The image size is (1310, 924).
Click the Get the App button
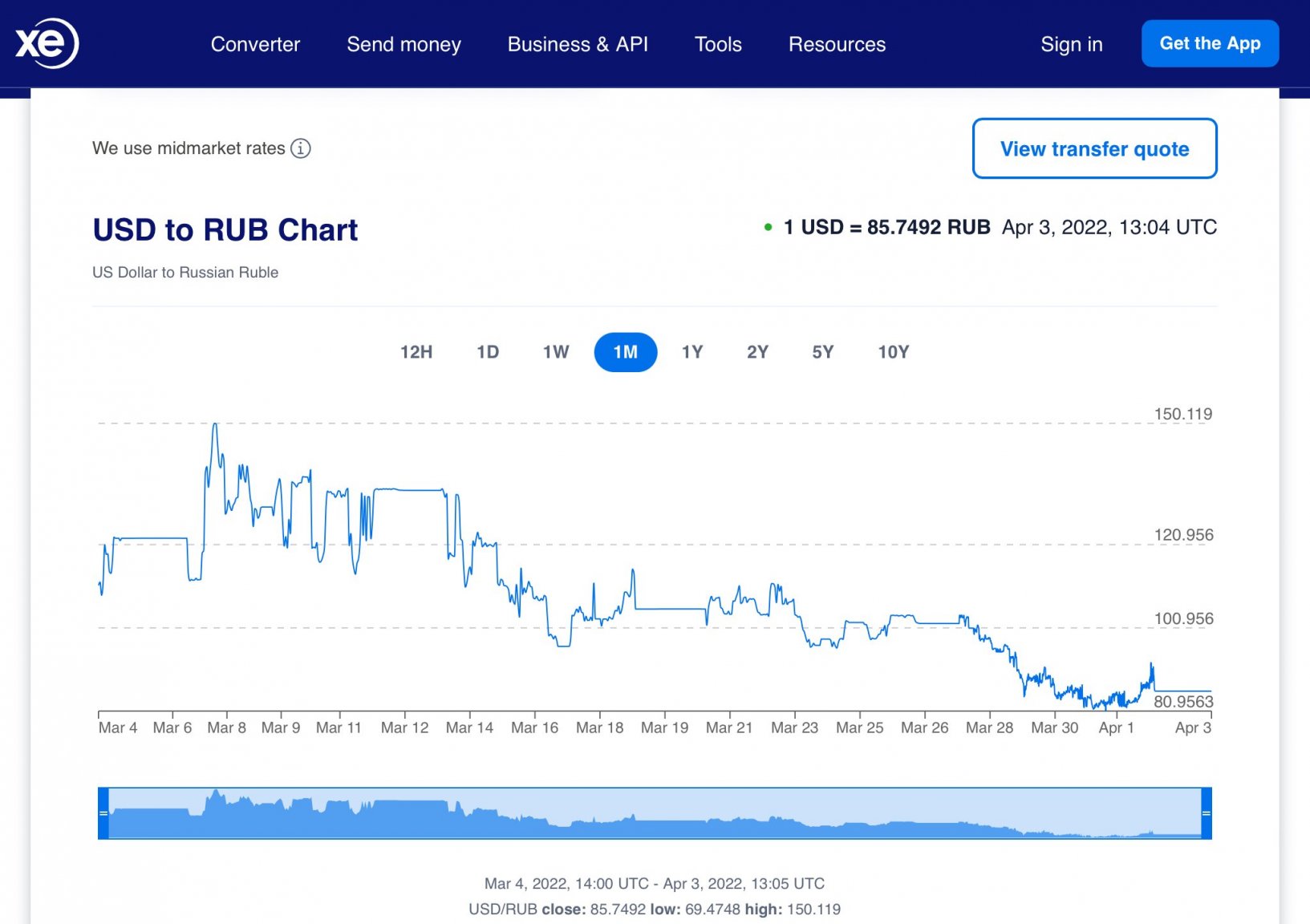pos(1210,43)
